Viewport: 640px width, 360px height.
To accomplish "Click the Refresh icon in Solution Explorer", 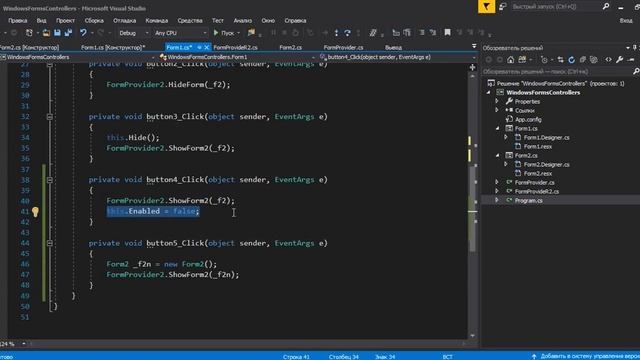I will pyautogui.click(x=571, y=60).
